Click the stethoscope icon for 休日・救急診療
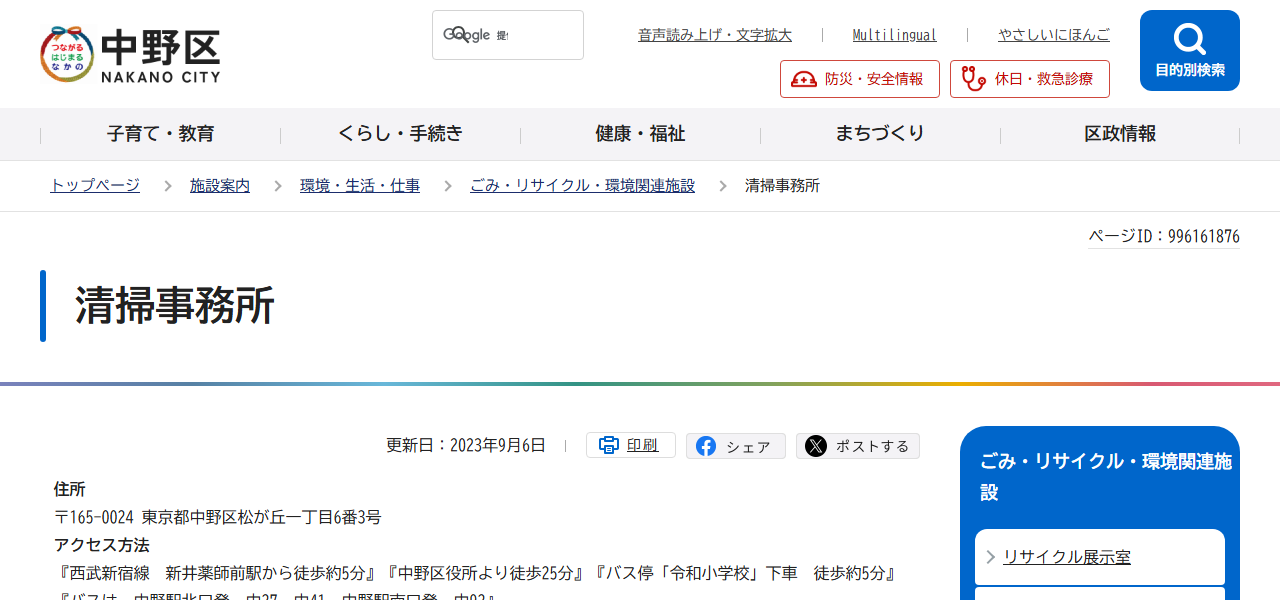 tap(973, 78)
